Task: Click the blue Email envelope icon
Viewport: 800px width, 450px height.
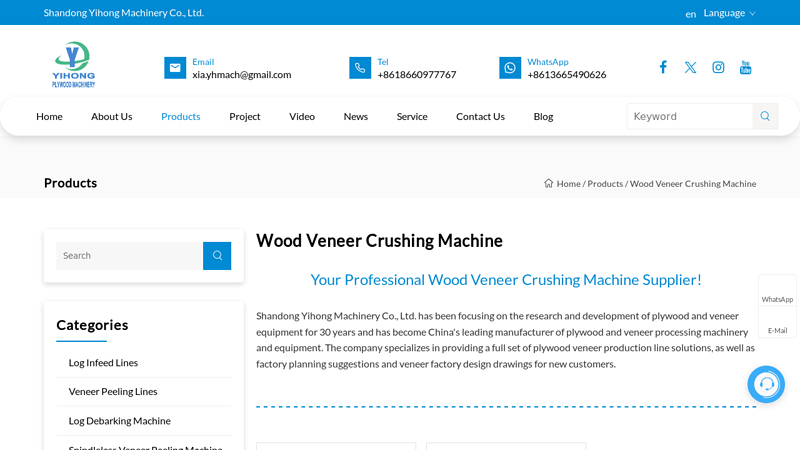Action: tap(175, 68)
